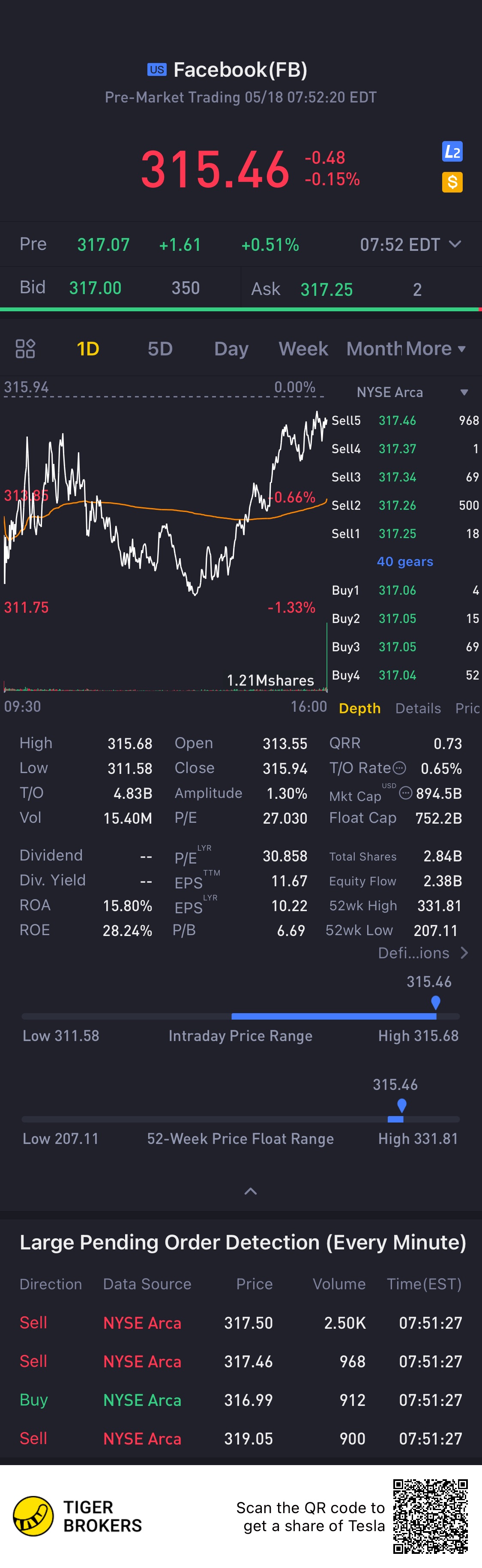
Task: Select the Week chart tab
Action: point(303,349)
